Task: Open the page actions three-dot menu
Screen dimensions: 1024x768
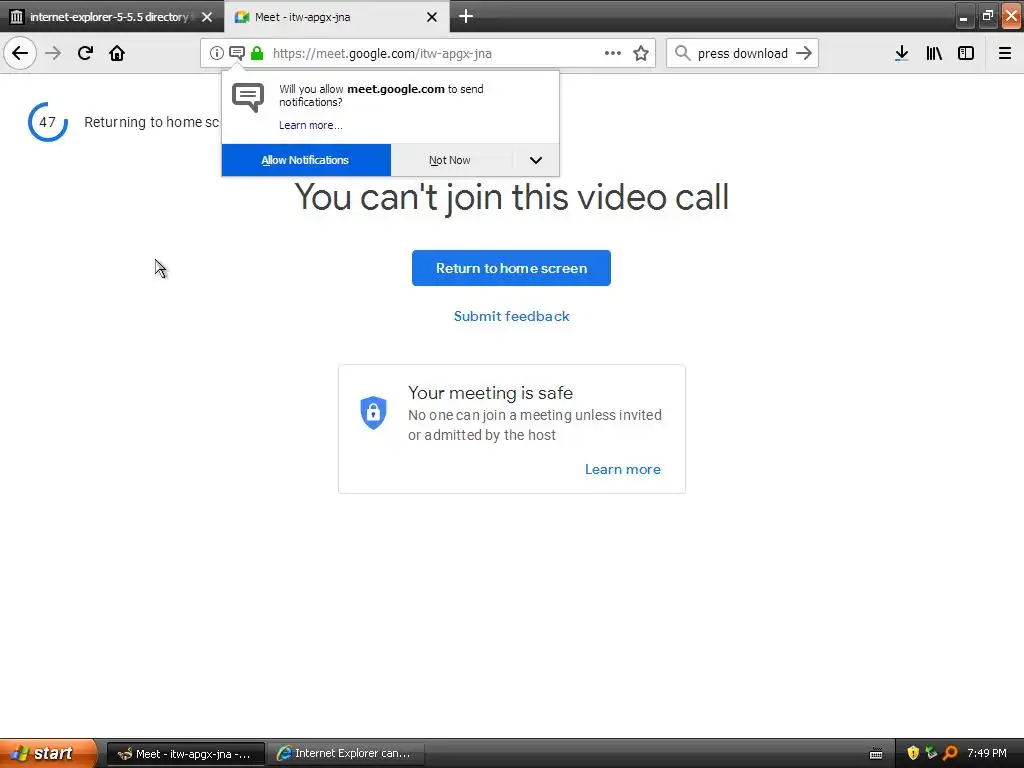Action: point(613,53)
